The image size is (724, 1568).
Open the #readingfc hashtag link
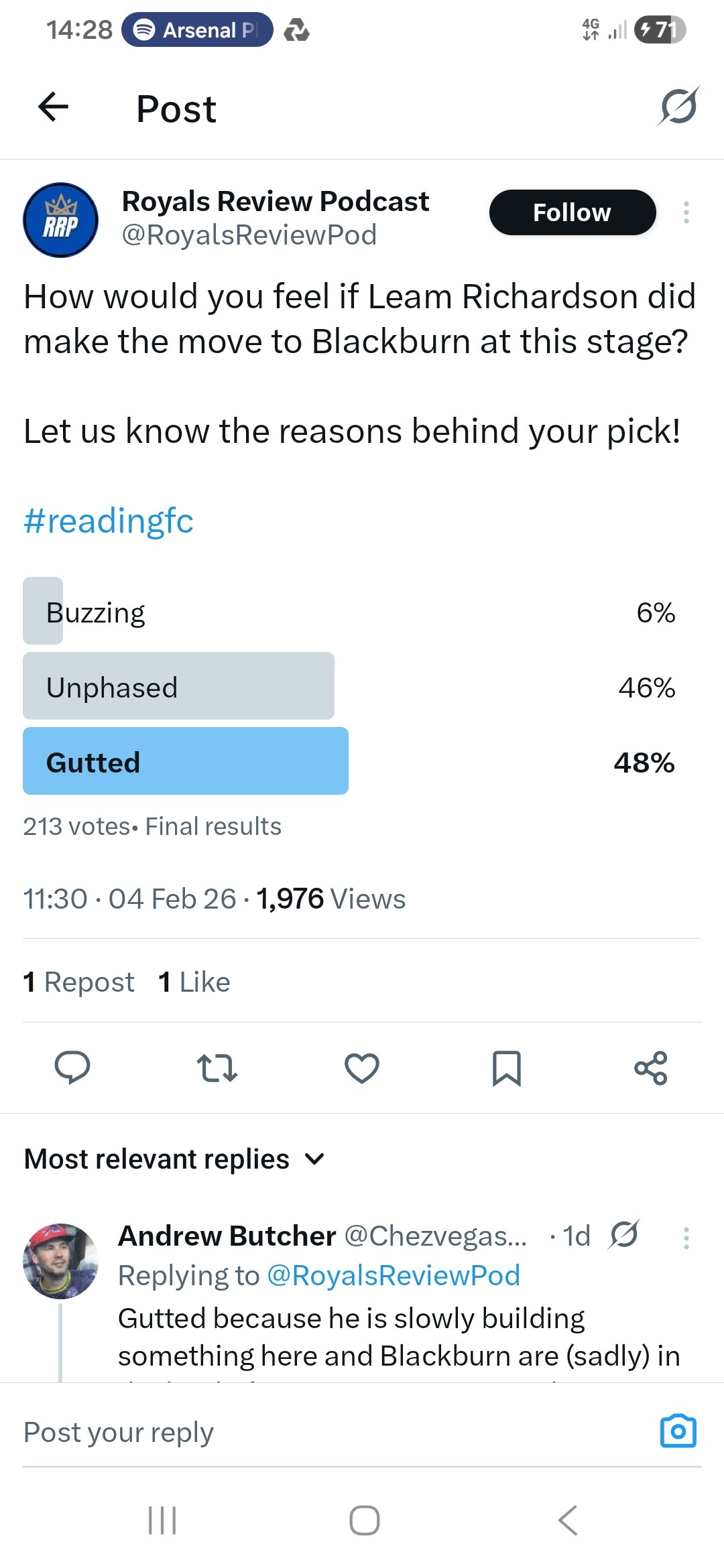109,521
